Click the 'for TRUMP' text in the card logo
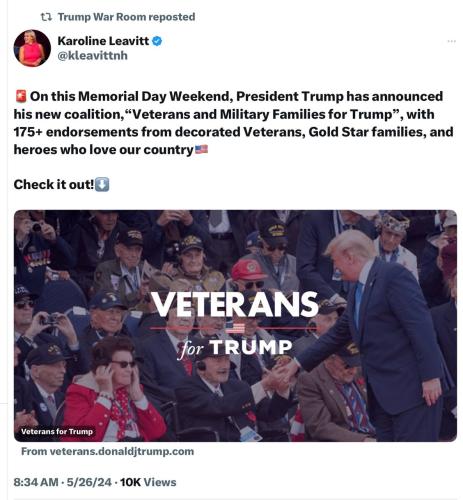The height and width of the screenshot is (500, 463). 235,349
